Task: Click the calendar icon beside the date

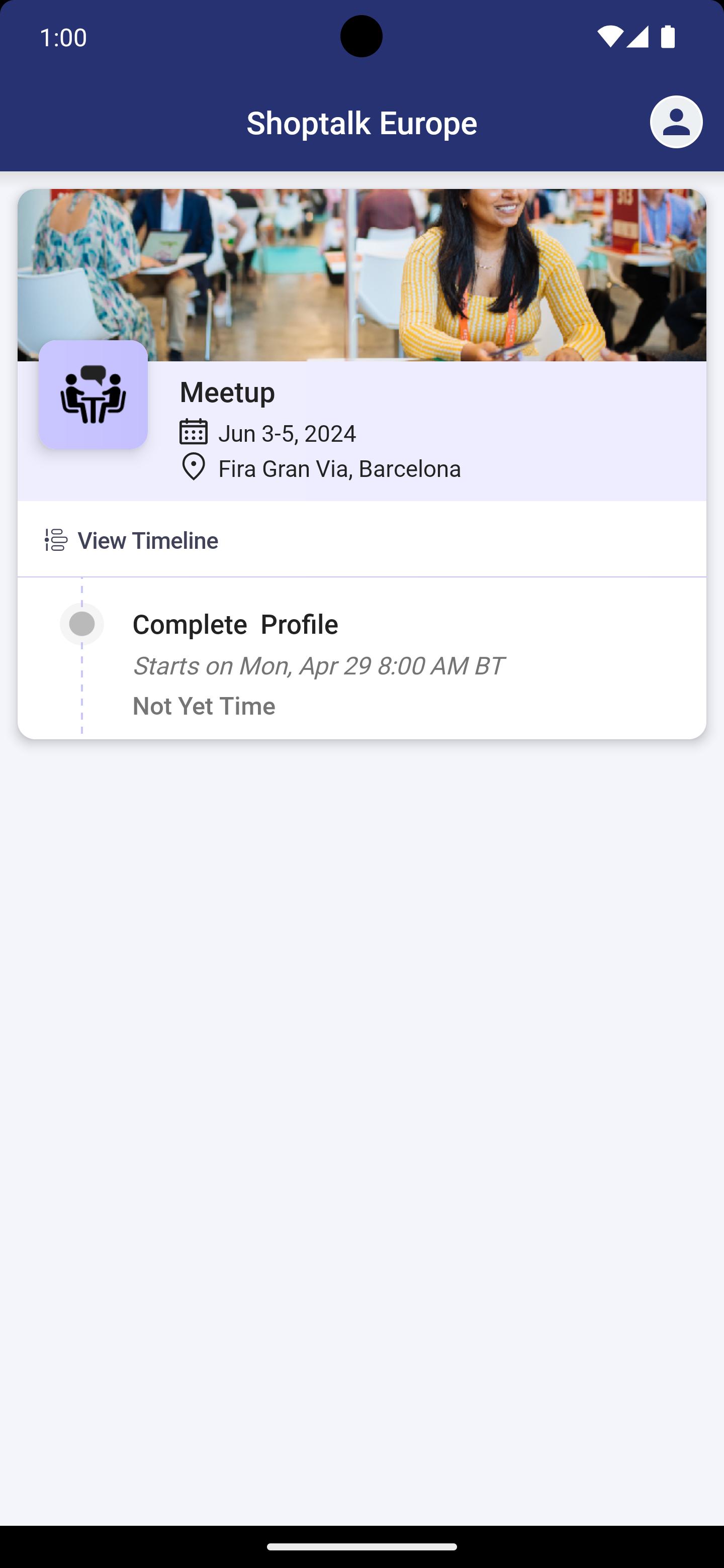Action: (x=194, y=432)
